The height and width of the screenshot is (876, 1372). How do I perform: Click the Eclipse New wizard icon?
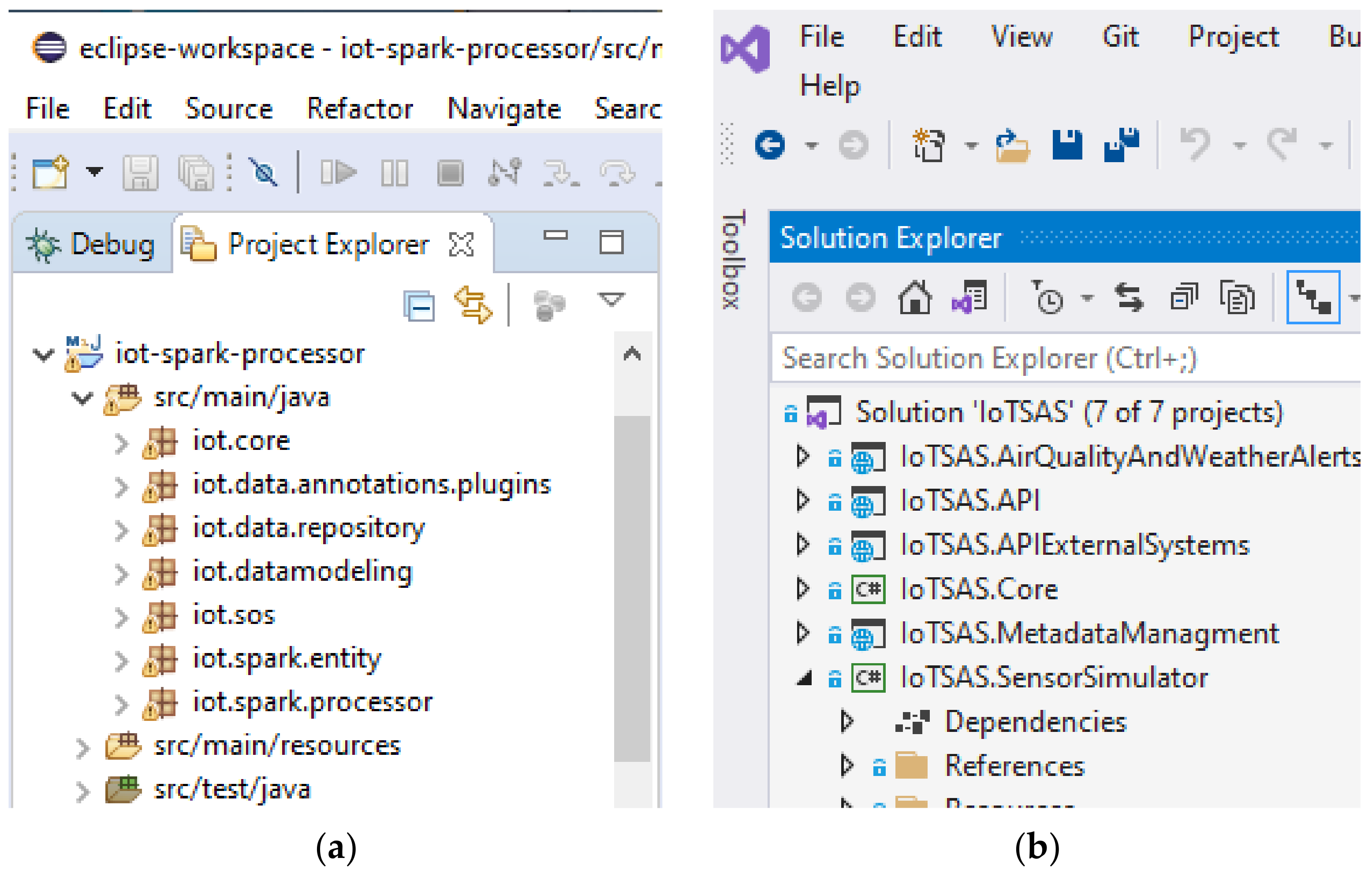tap(50, 173)
